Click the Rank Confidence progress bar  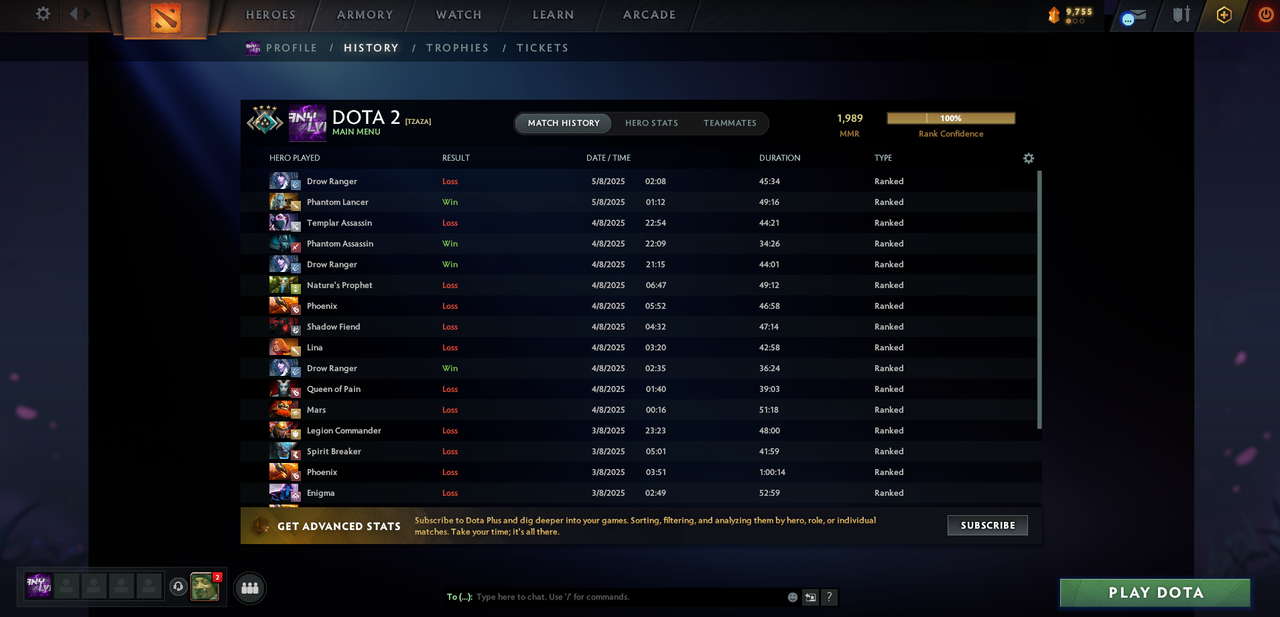pyautogui.click(x=951, y=118)
